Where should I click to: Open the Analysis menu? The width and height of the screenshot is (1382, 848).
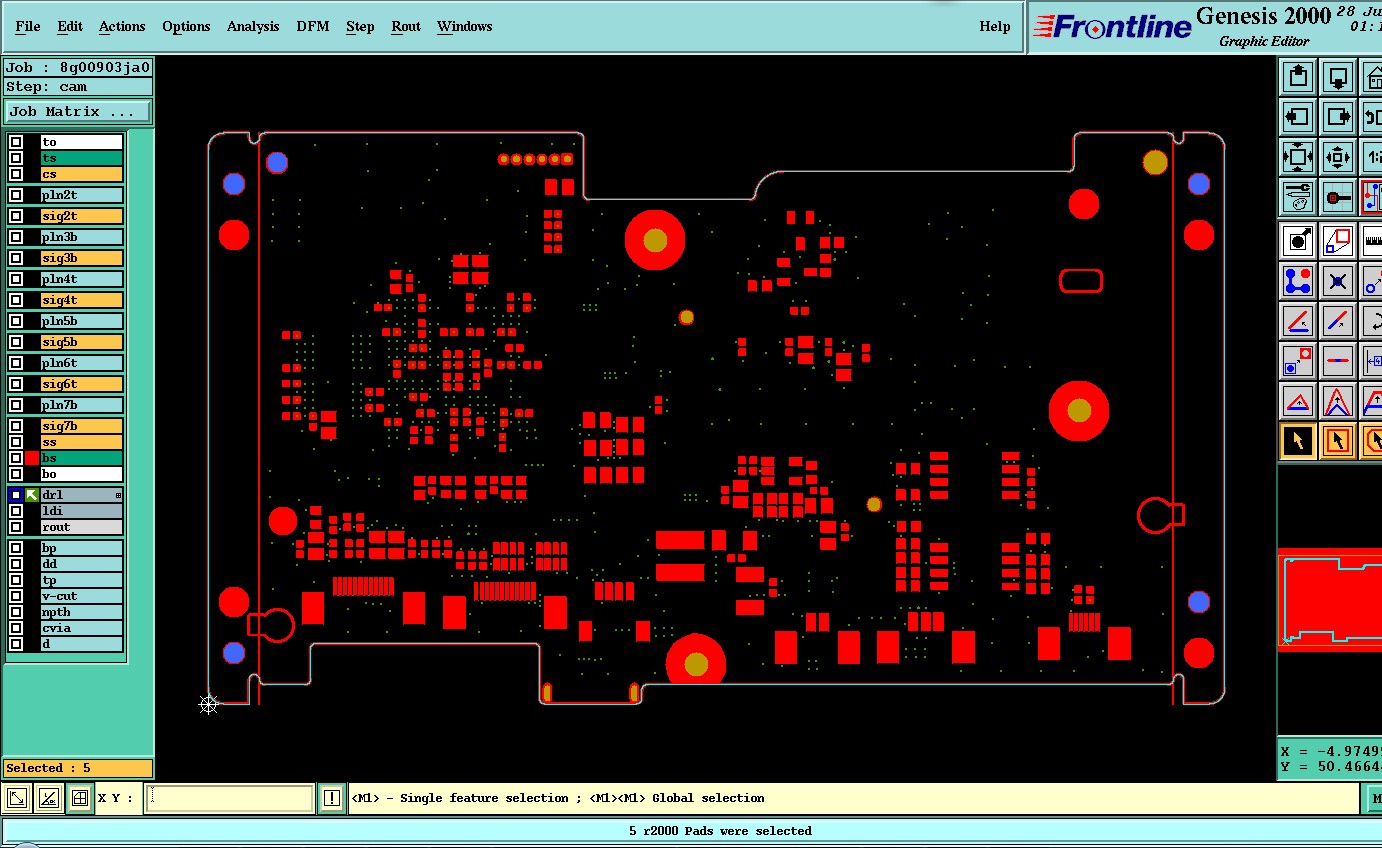253,26
